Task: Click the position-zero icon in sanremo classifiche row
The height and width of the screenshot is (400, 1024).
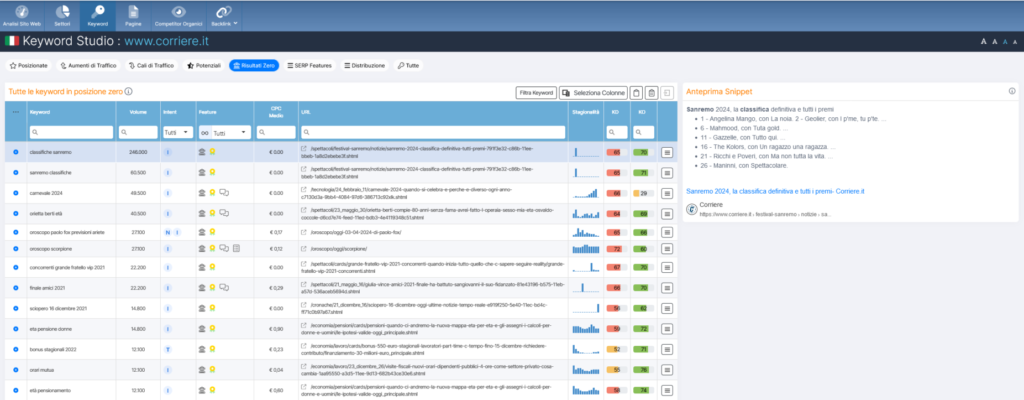Action: [202, 172]
